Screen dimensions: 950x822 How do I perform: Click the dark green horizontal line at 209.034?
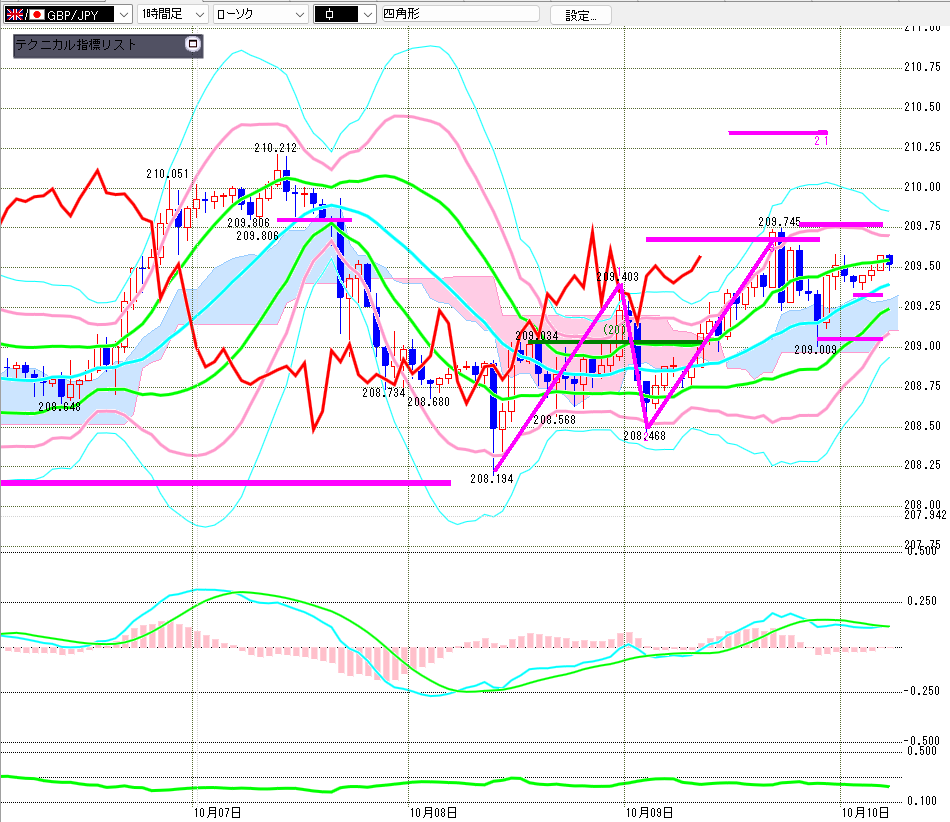point(614,342)
